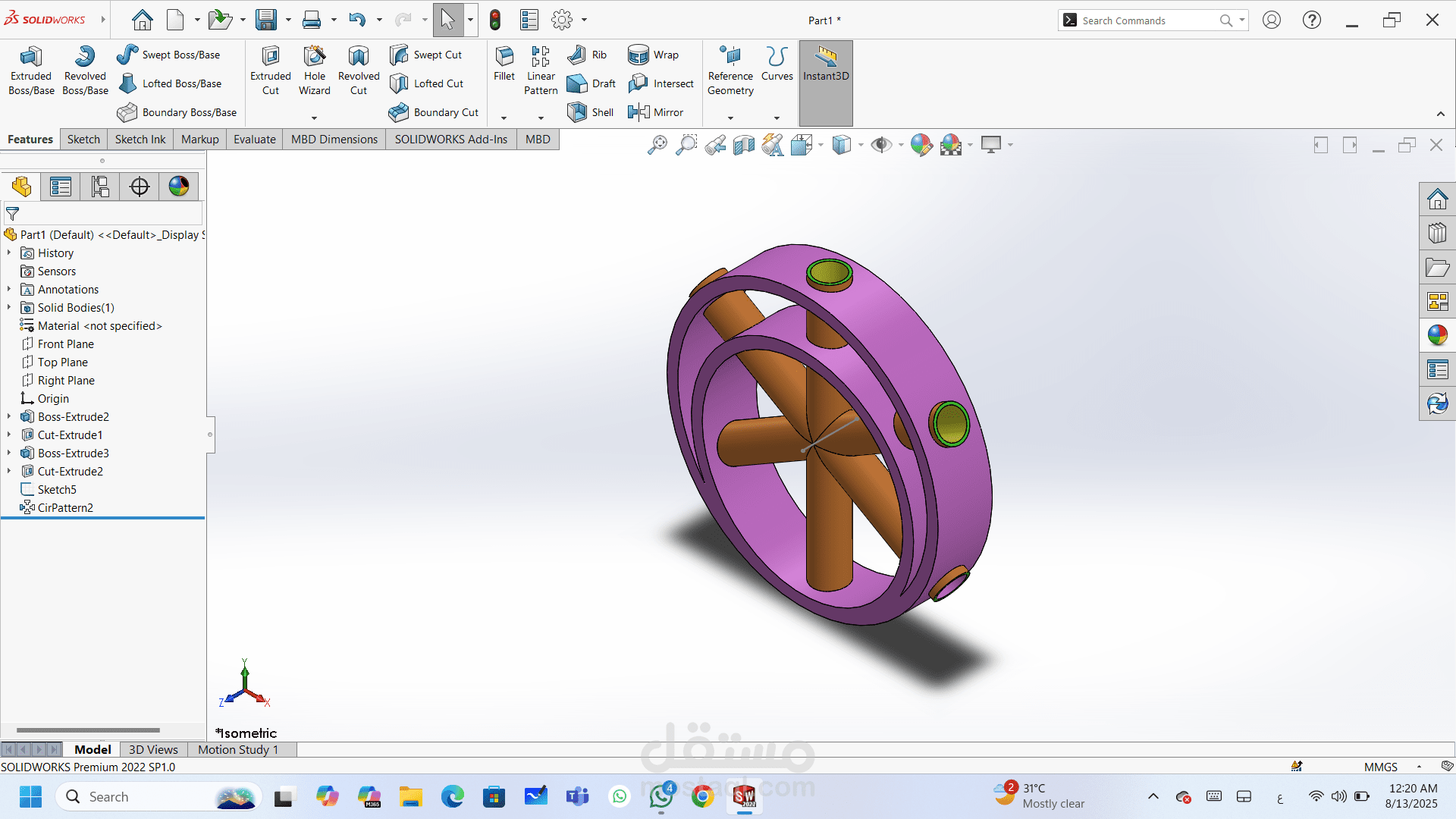Screen dimensions: 1456x819
Task: Activate the Fillet tool
Action: click(504, 69)
